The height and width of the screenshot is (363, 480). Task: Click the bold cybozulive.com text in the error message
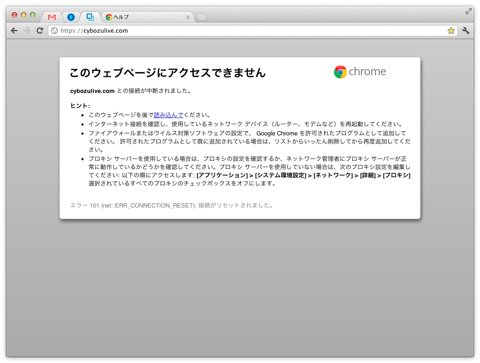pyautogui.click(x=92, y=91)
